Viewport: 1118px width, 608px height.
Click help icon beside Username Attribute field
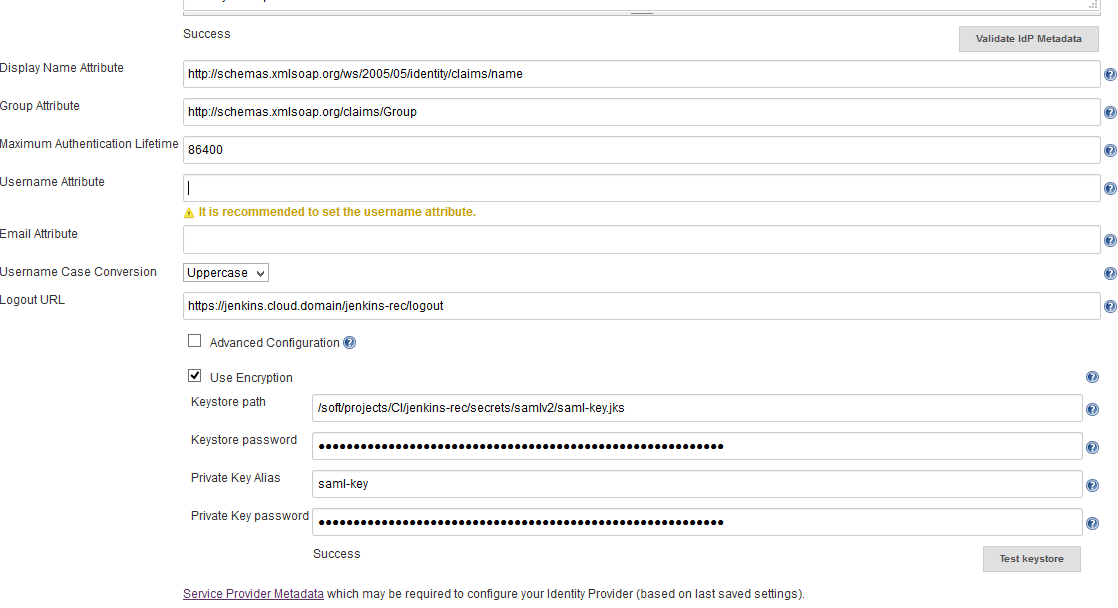[1110, 189]
